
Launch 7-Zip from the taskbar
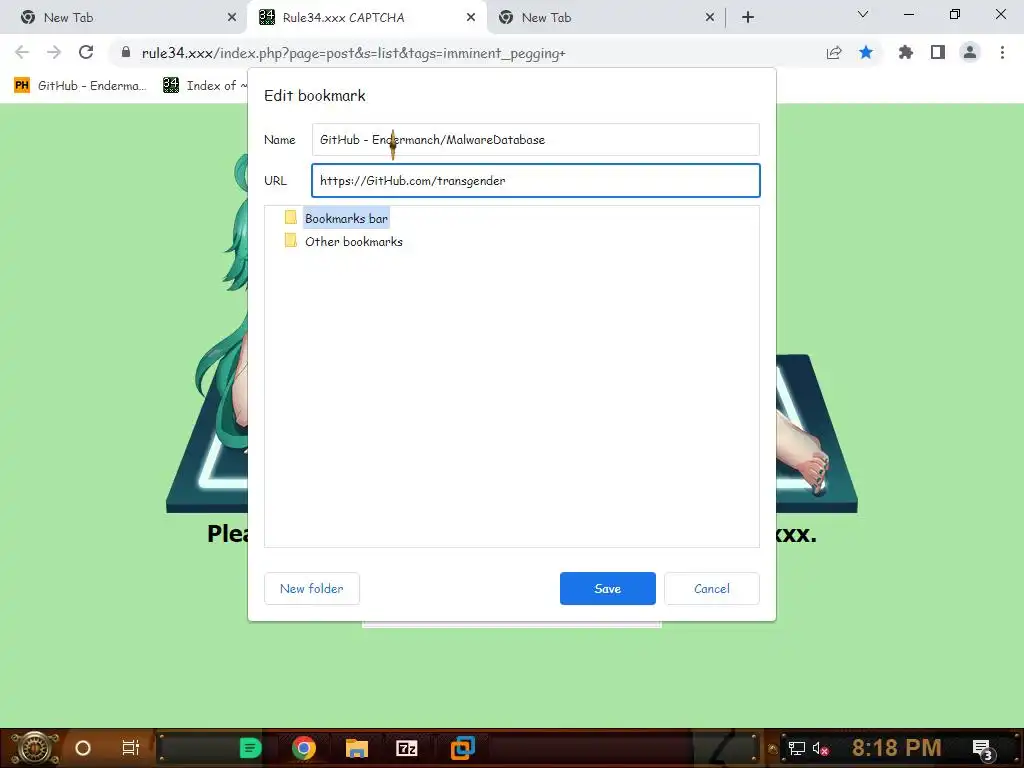pos(407,748)
